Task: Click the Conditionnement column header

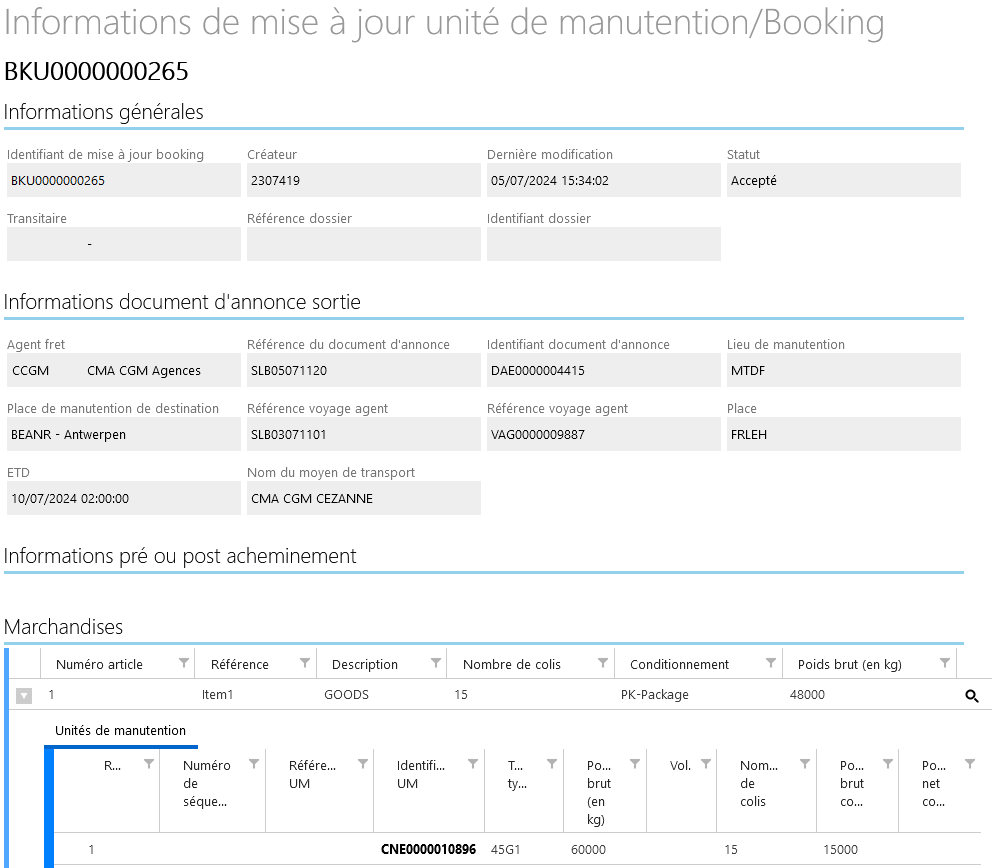Action: (679, 664)
